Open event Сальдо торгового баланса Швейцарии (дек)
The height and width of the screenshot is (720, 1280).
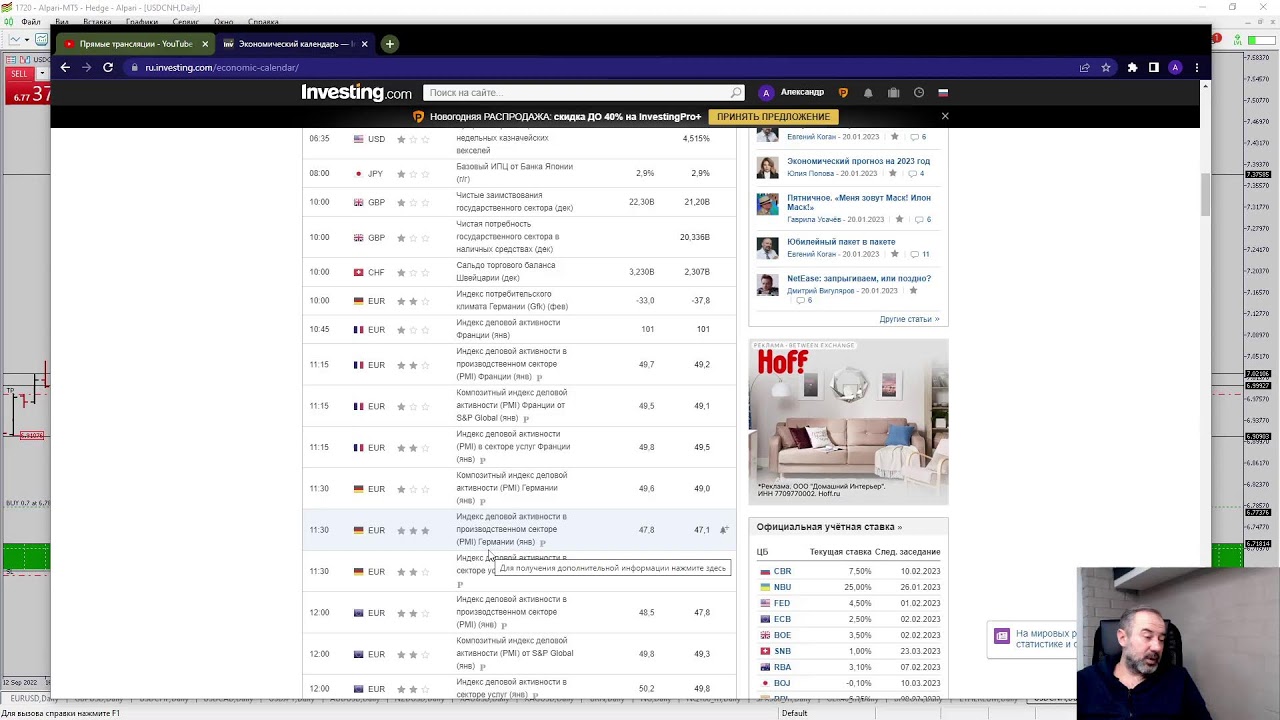pos(506,272)
